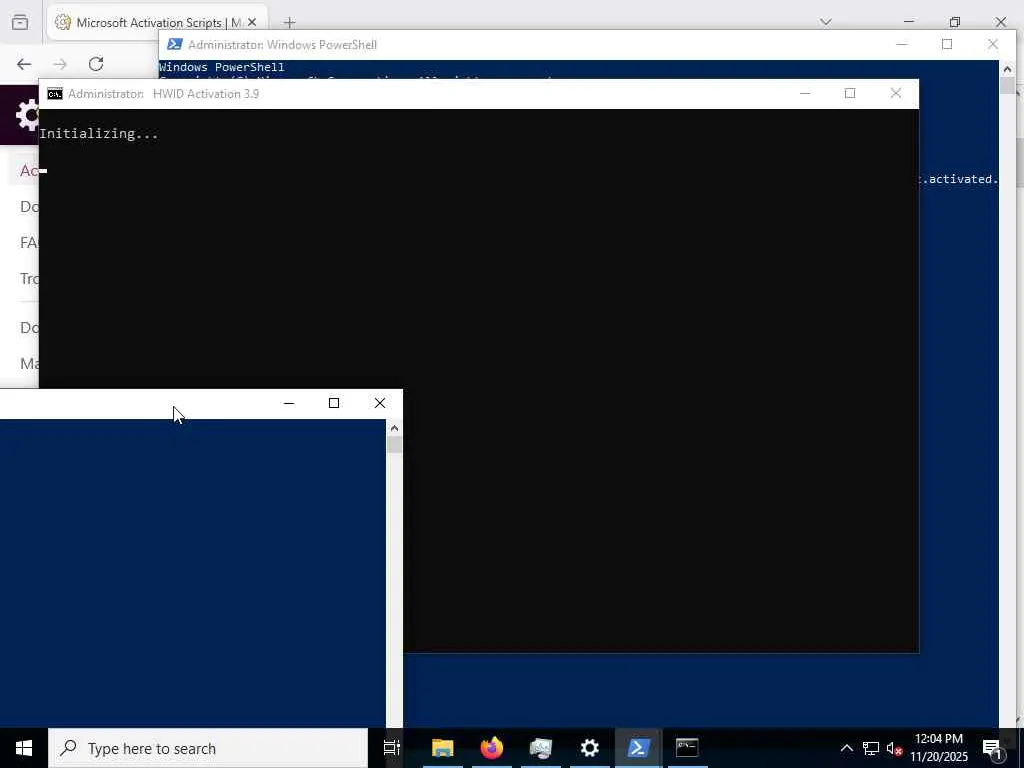This screenshot has width=1024, height=768.
Task: Minimize the Administrator Windows PowerShell window
Action: point(902,44)
